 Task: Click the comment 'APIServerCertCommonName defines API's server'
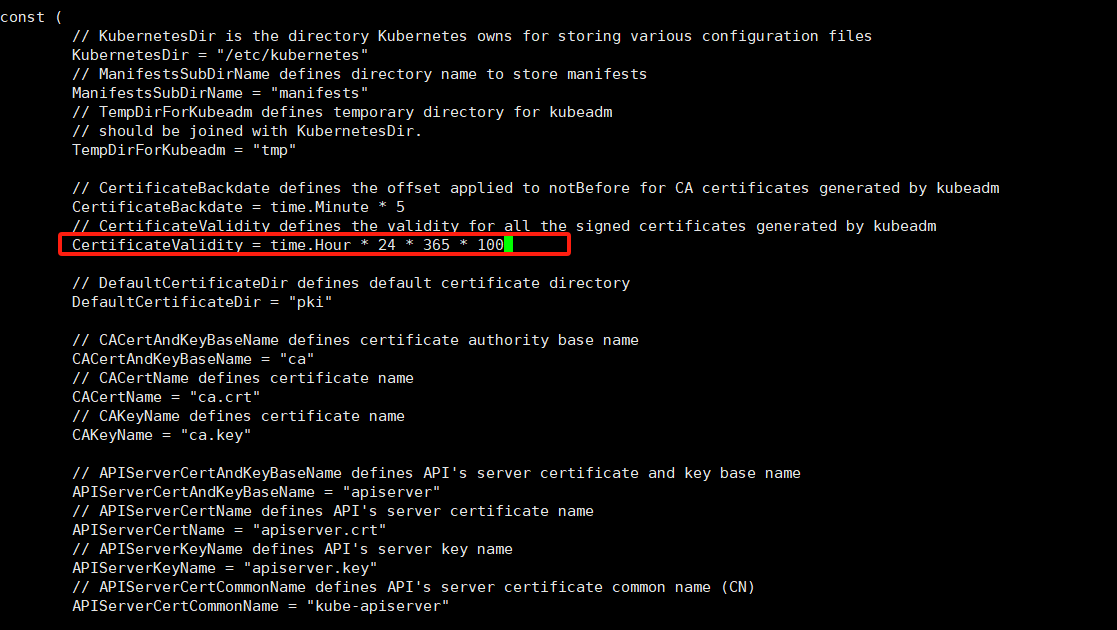(x=414, y=587)
